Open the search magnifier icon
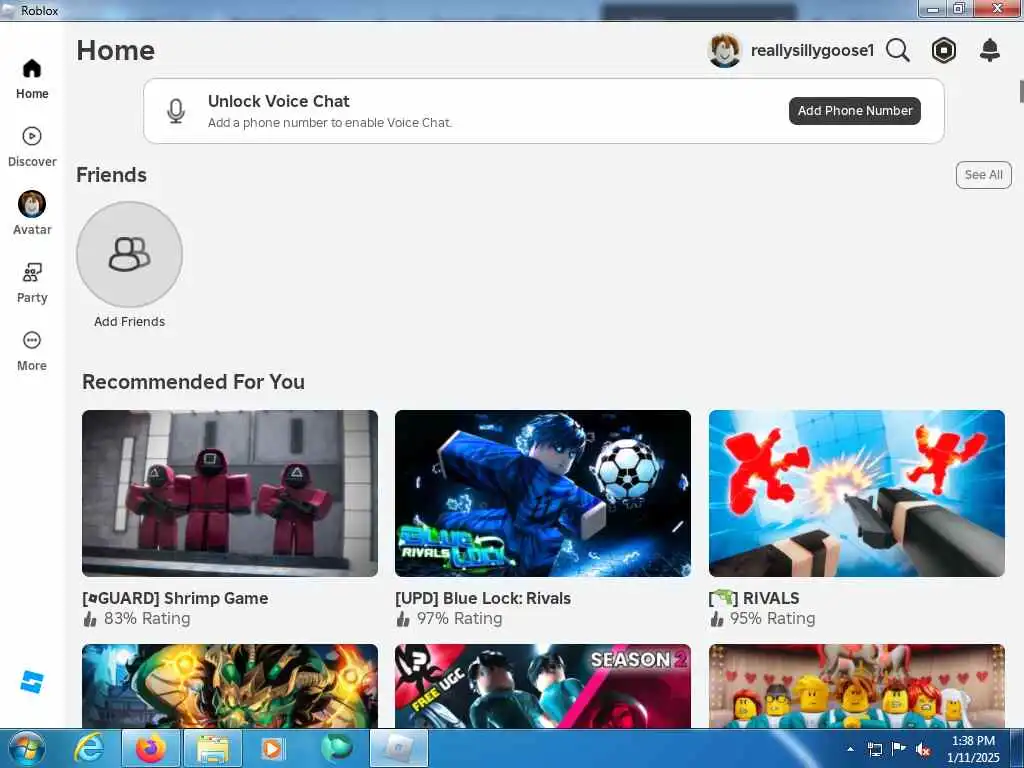Image resolution: width=1024 pixels, height=768 pixels. coord(898,50)
